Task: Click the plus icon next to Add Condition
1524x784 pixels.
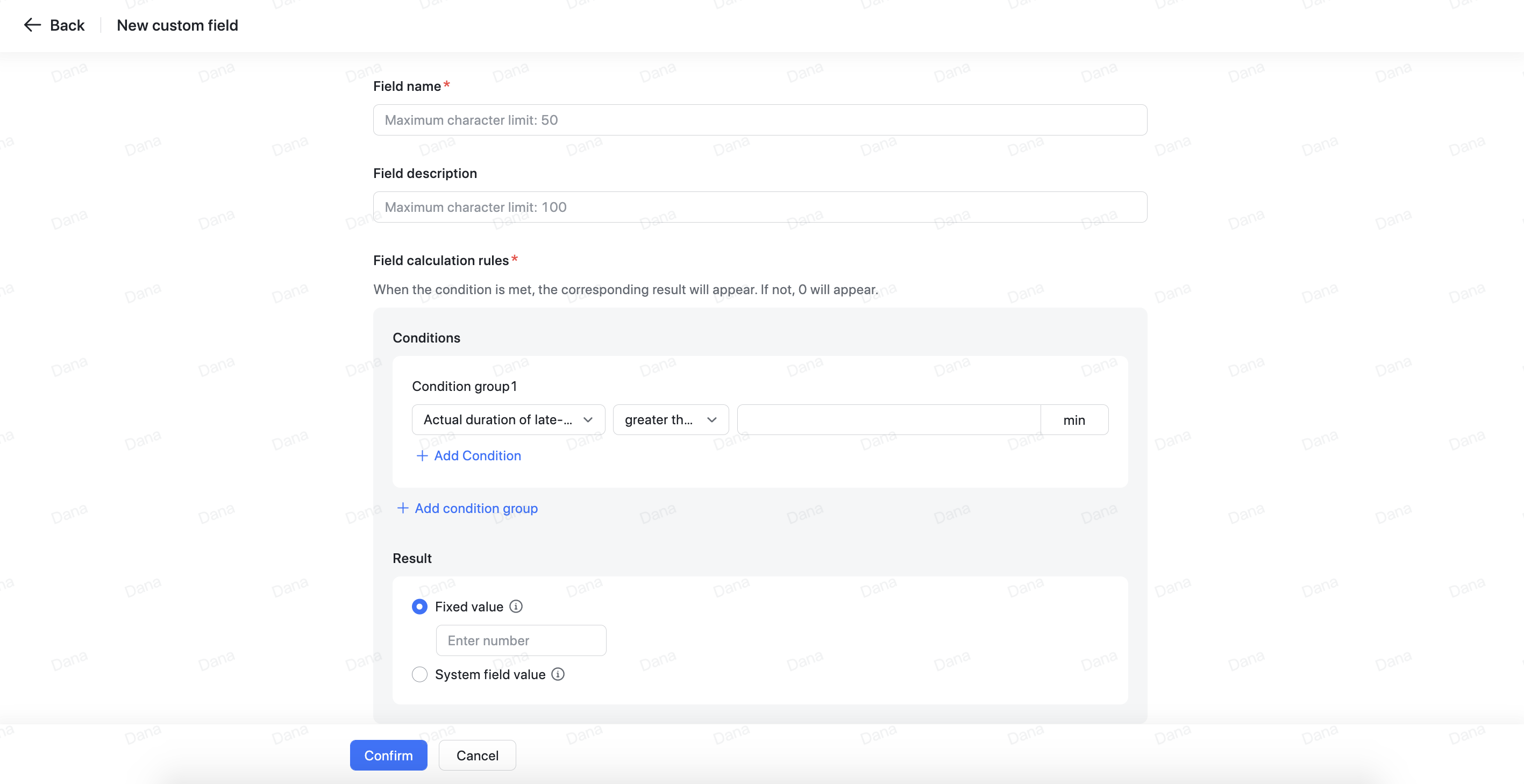Action: (x=422, y=455)
